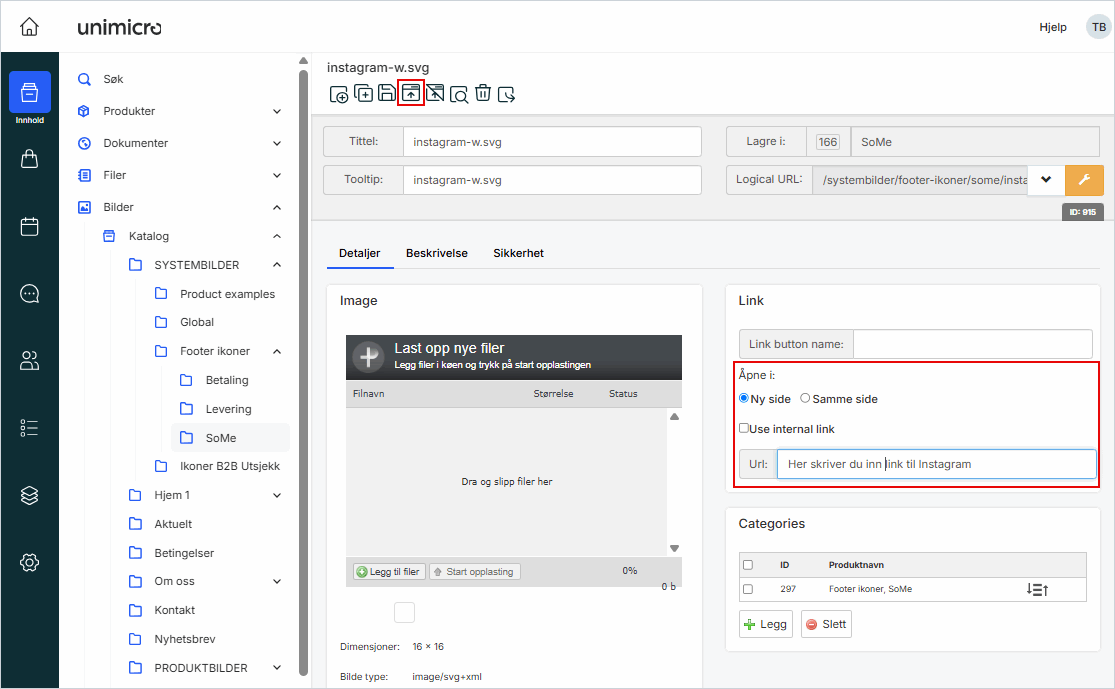Switch to the Beskrivelse tab

click(436, 254)
